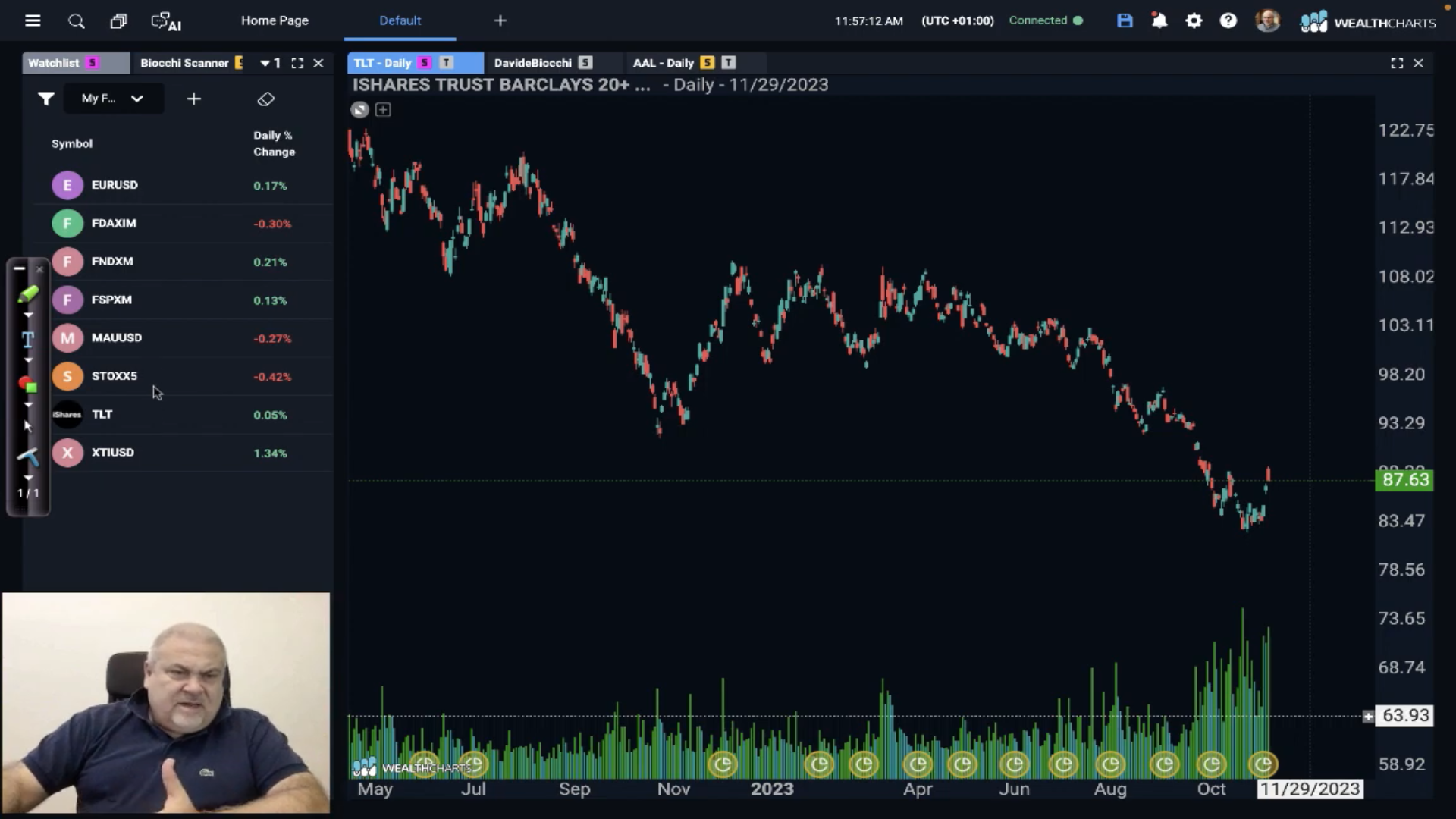This screenshot has height=819, width=1456.
Task: Click the plus icon beside the 63.93 label
Action: [x=1368, y=716]
